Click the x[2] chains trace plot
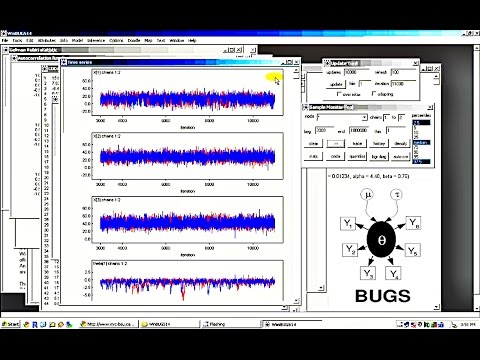 [x=187, y=156]
